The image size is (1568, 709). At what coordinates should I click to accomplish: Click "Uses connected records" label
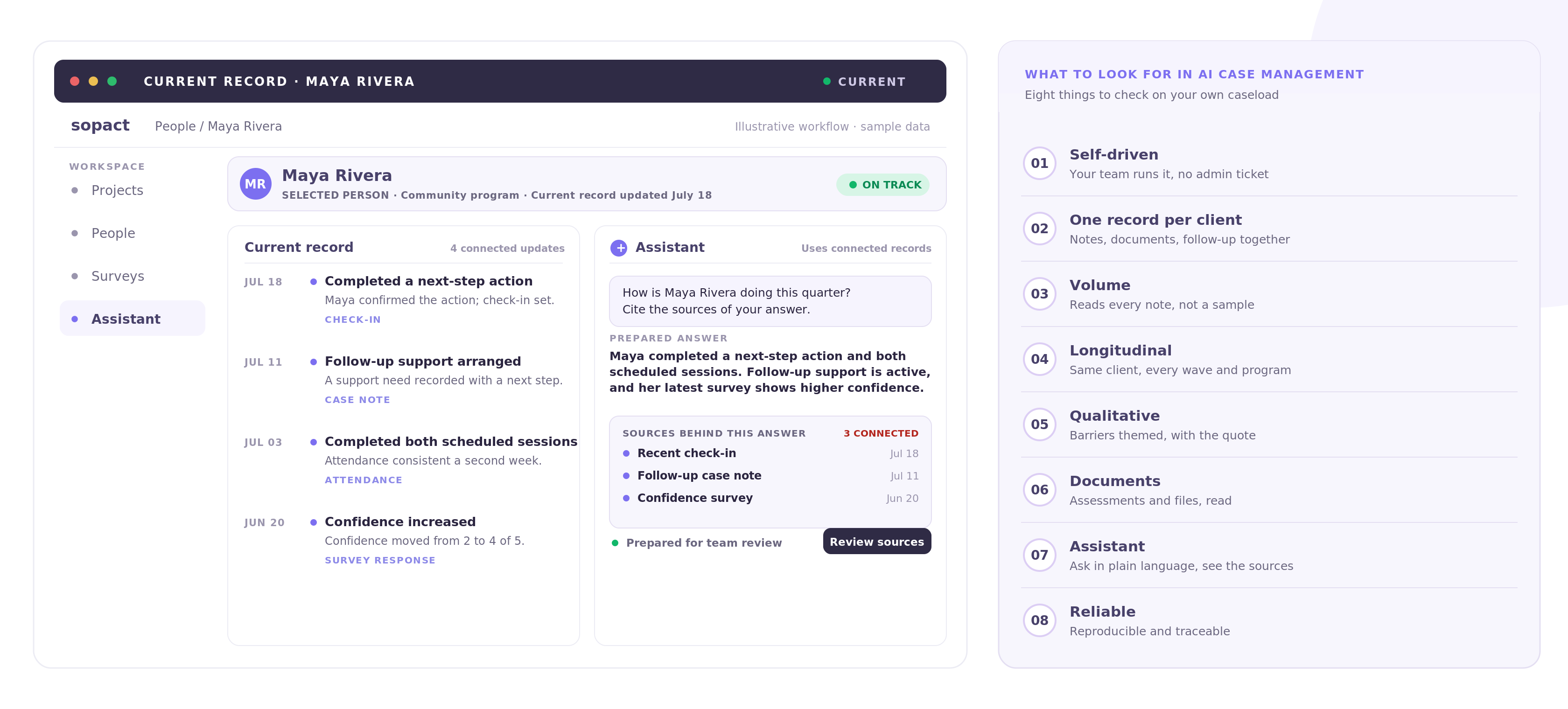(866, 248)
